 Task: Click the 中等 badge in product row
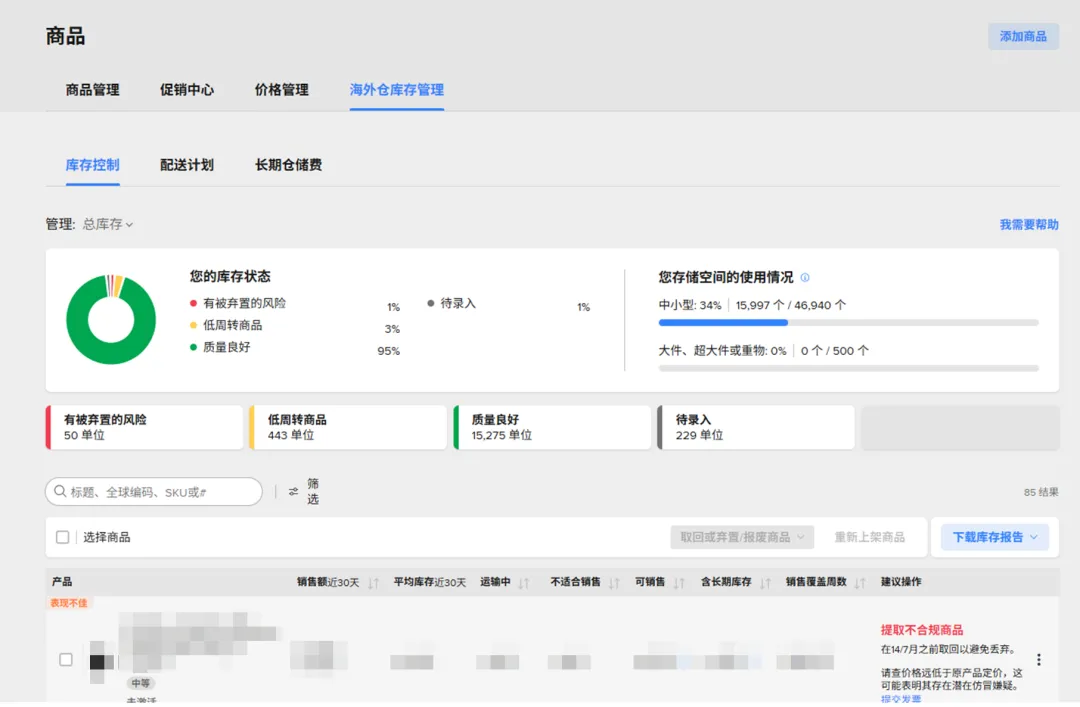coord(141,683)
